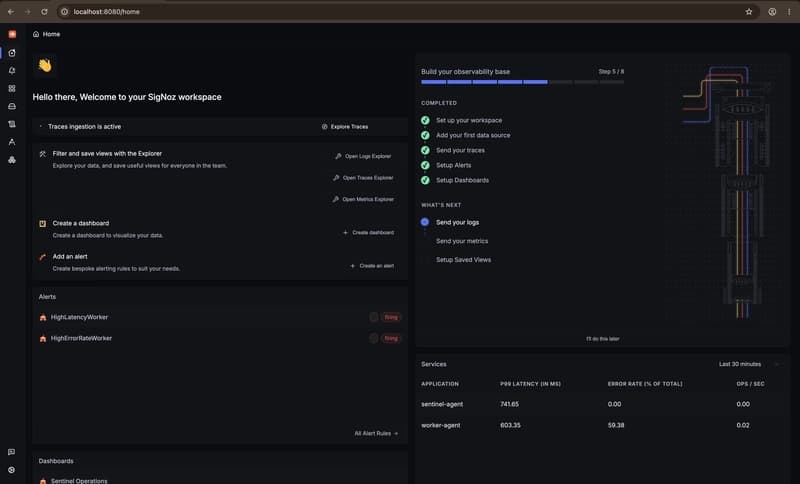Click the APPLICATION column header

click(x=440, y=384)
